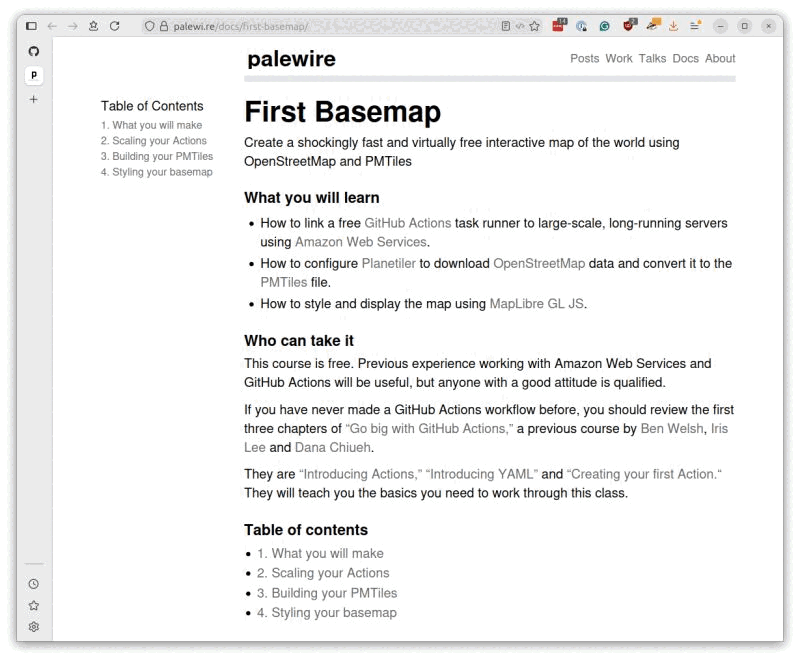Click the code brackets icon in address bar
Screen dimensions: 800x660
click(x=520, y=26)
